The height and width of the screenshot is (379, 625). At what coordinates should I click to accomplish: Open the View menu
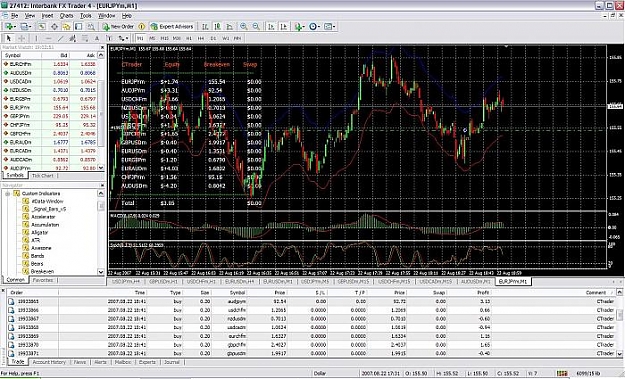[x=30, y=16]
